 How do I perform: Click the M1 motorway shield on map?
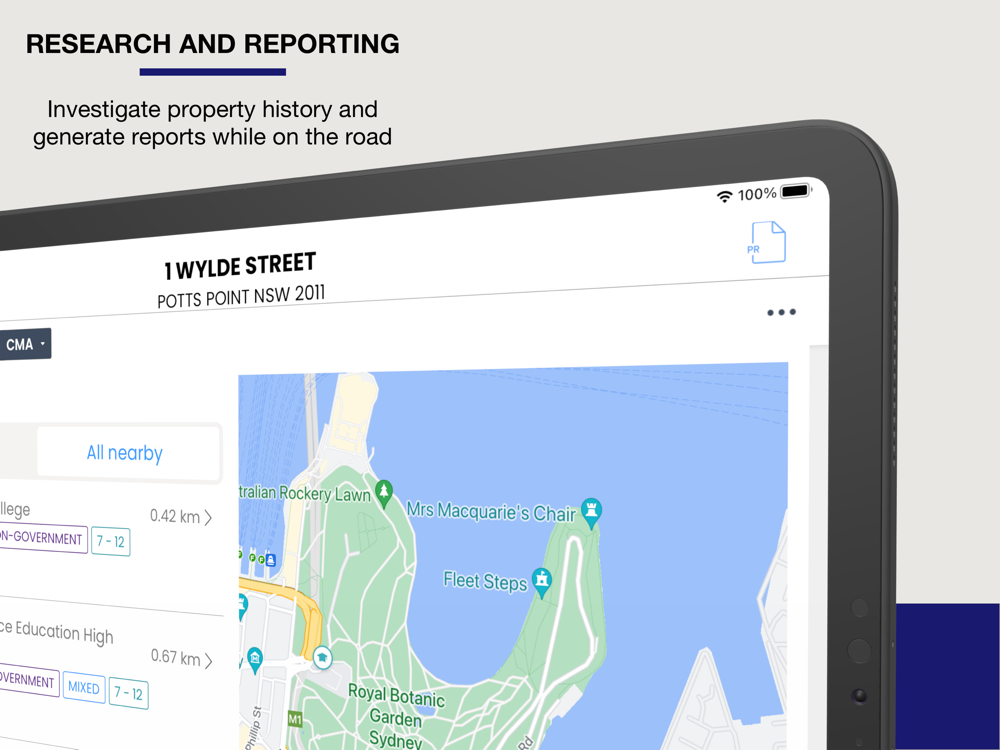(295, 719)
